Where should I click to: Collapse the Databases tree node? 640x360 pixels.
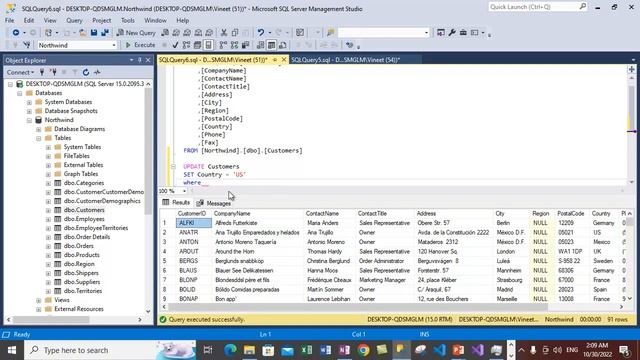(20, 93)
